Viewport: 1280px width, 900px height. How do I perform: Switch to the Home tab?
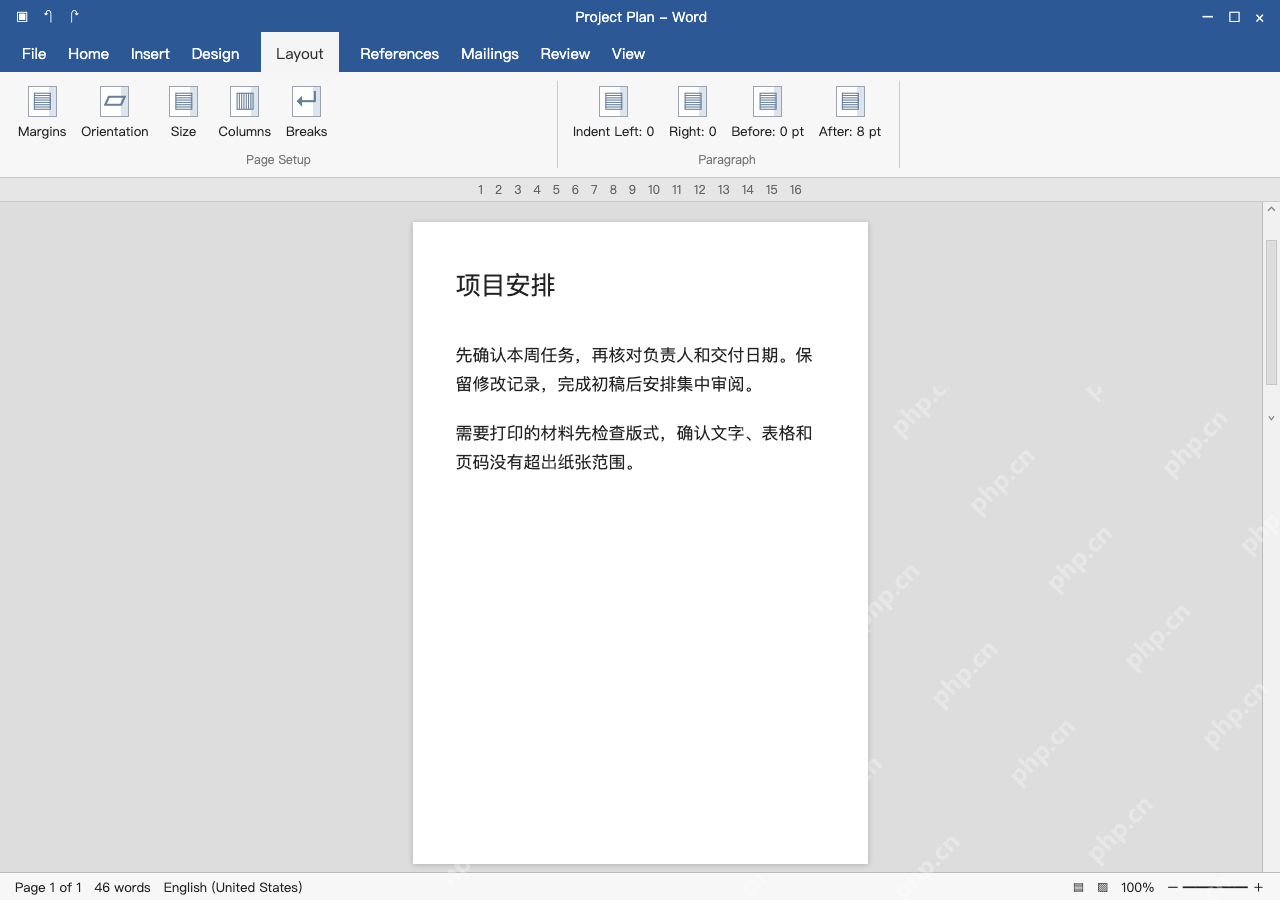pos(88,54)
